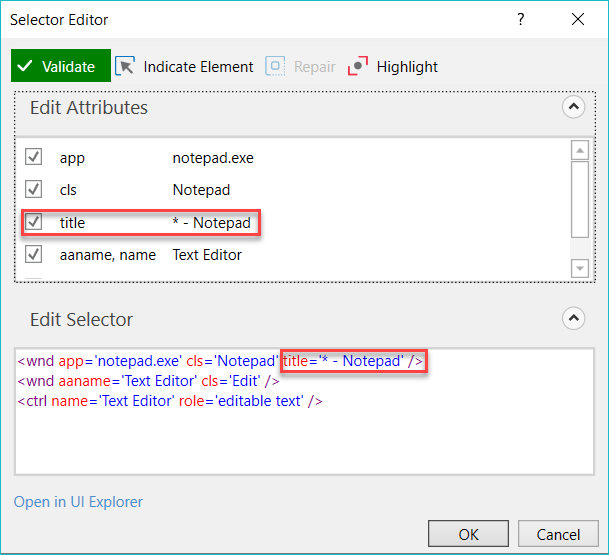Image resolution: width=609 pixels, height=555 pixels.
Task: Click the cls attribute name
Action: [x=68, y=190]
